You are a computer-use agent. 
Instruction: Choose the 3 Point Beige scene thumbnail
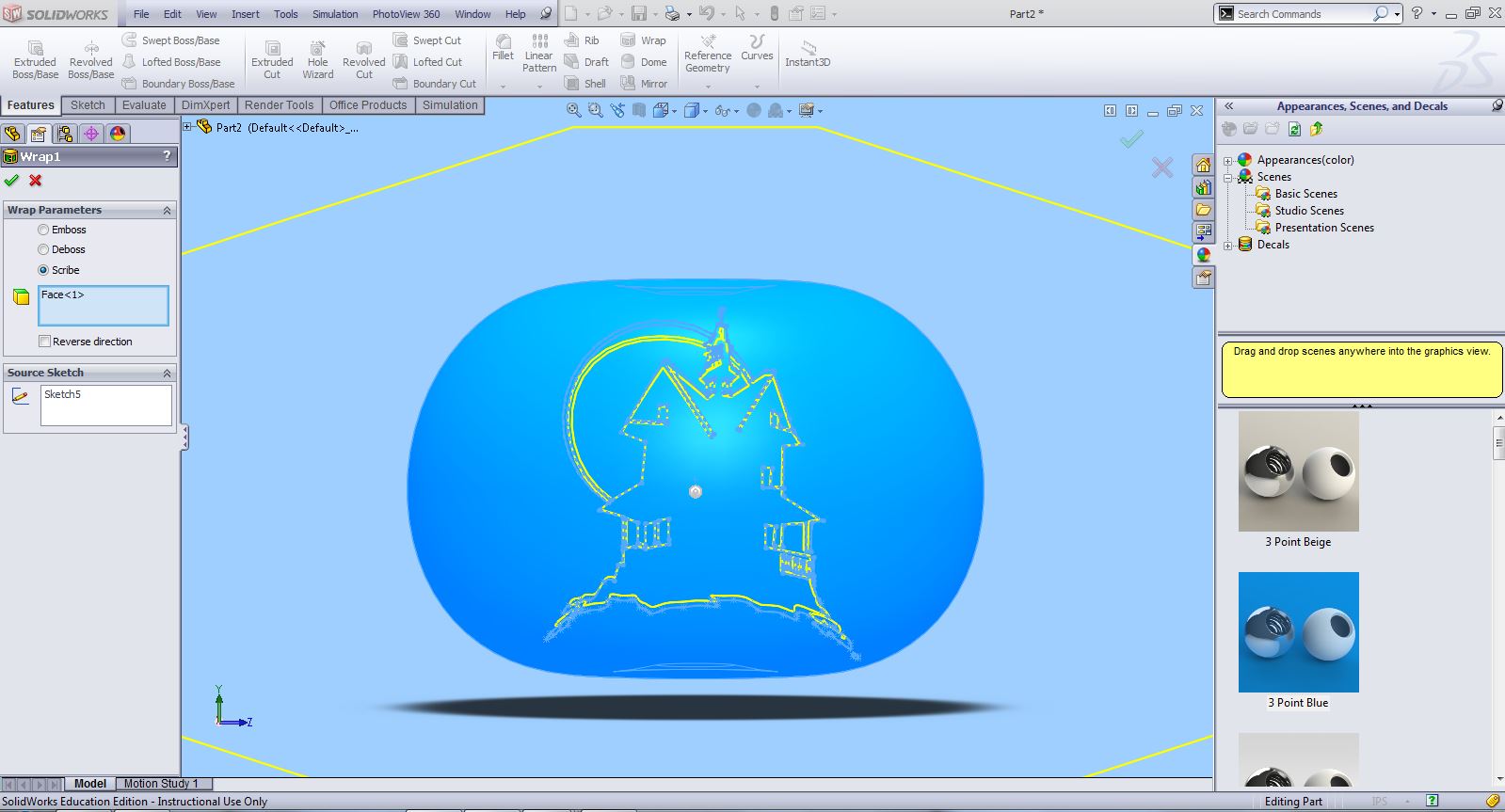(1298, 471)
